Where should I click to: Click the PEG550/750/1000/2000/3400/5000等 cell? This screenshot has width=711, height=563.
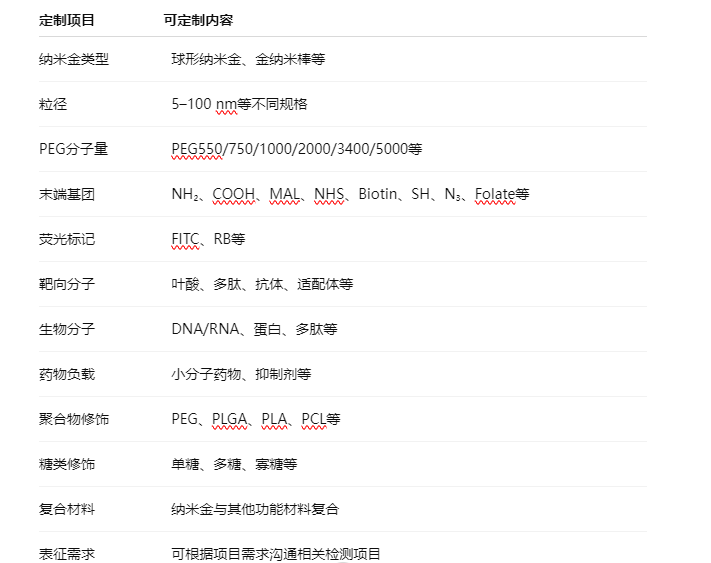click(297, 149)
